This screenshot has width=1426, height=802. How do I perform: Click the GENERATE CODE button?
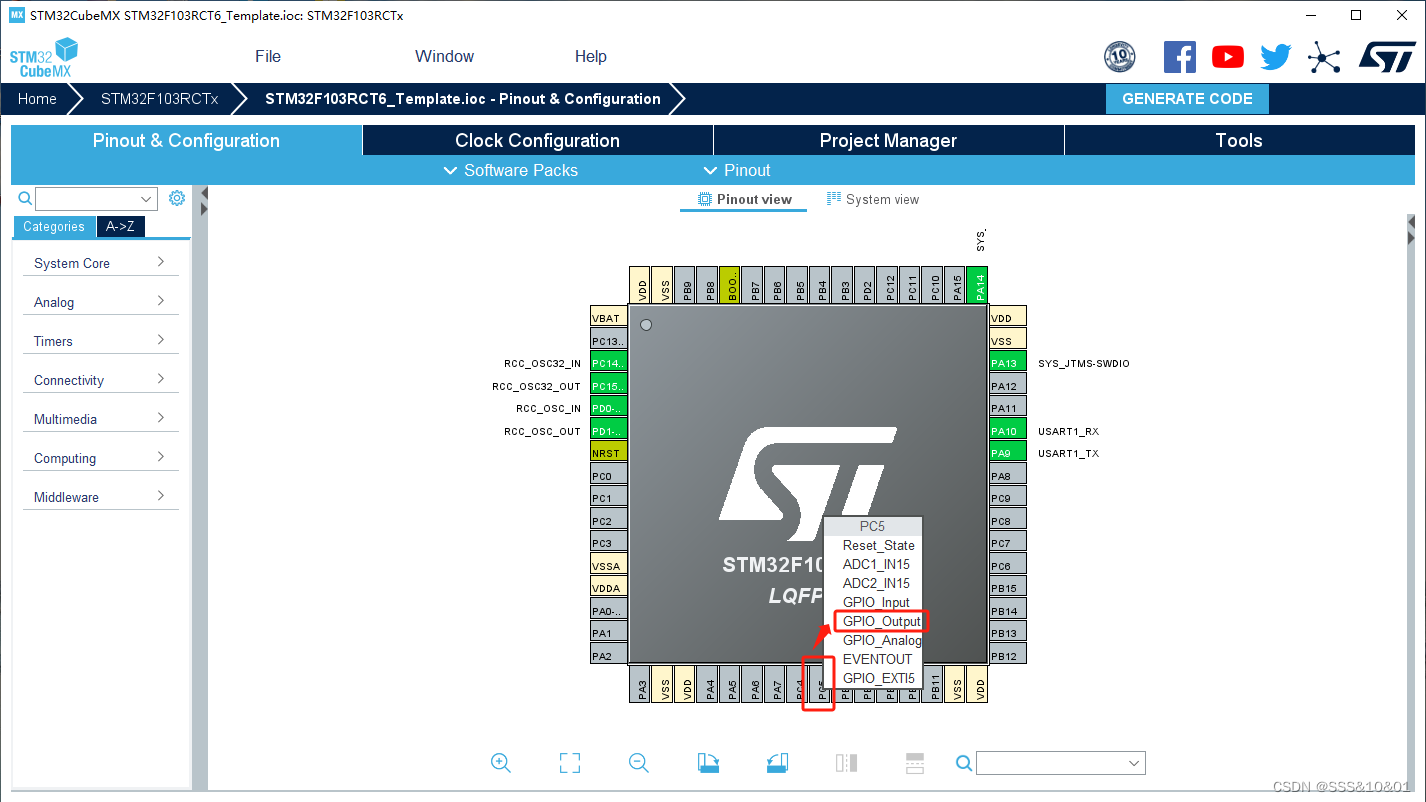[x=1187, y=98]
